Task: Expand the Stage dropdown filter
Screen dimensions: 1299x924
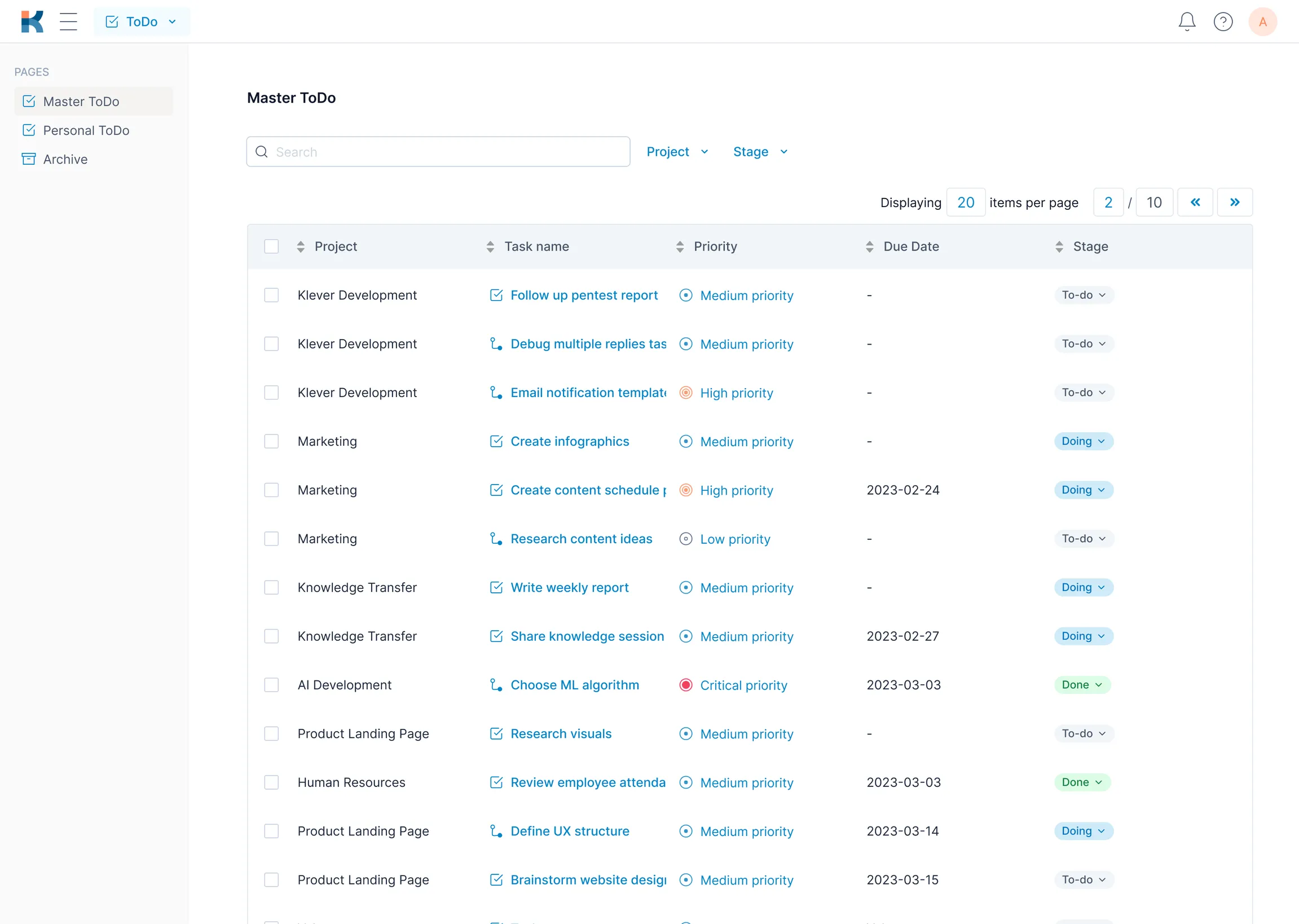Action: 759,151
